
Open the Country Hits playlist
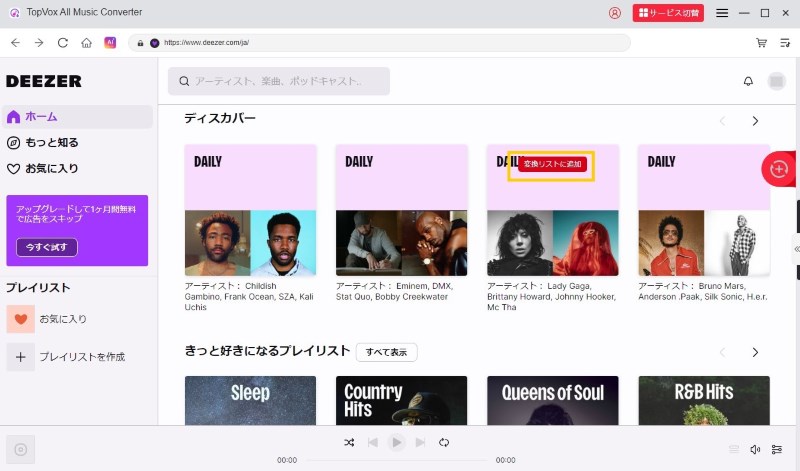point(401,401)
